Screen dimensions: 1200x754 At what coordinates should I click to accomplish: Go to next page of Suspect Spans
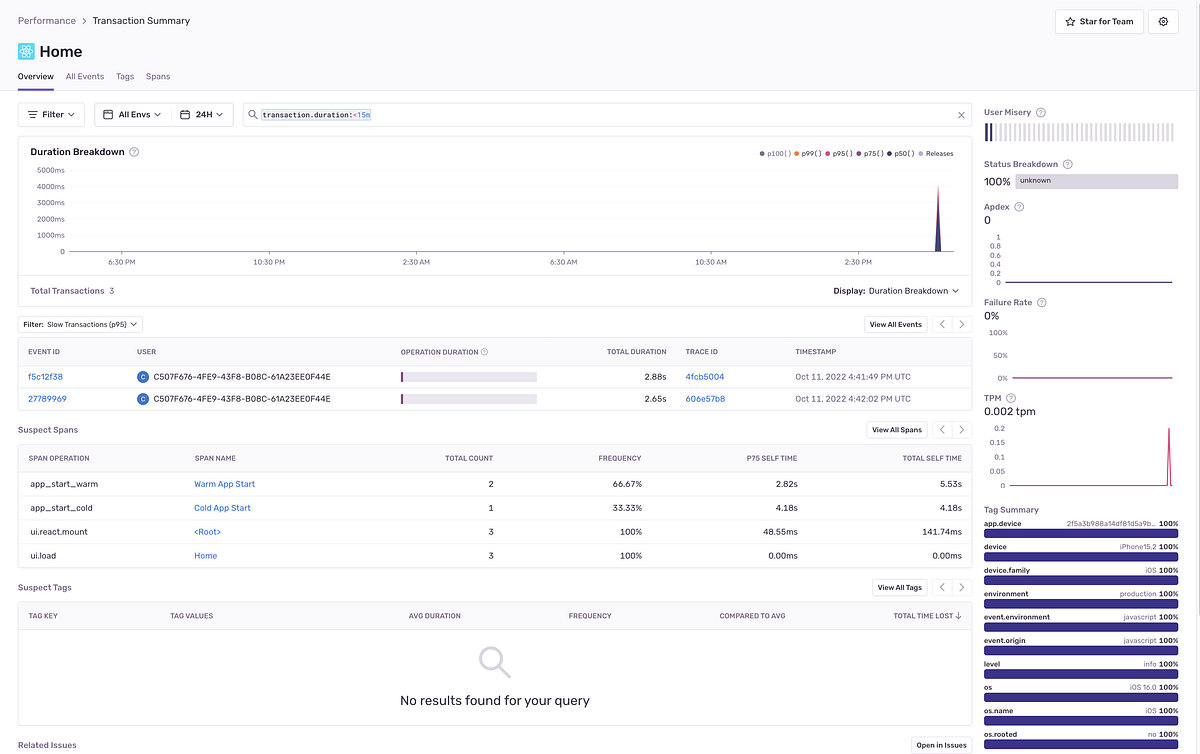tap(961, 430)
